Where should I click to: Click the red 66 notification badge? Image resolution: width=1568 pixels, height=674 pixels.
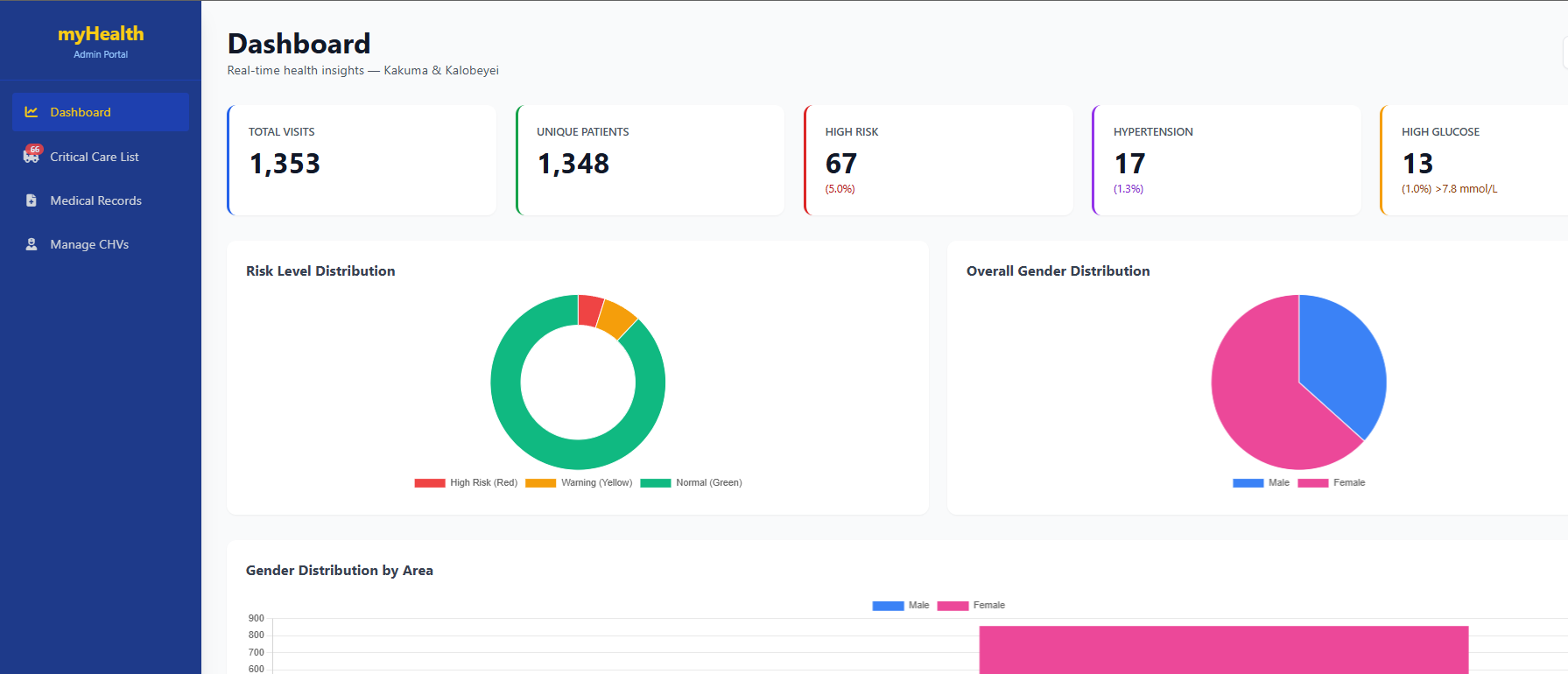(x=35, y=150)
